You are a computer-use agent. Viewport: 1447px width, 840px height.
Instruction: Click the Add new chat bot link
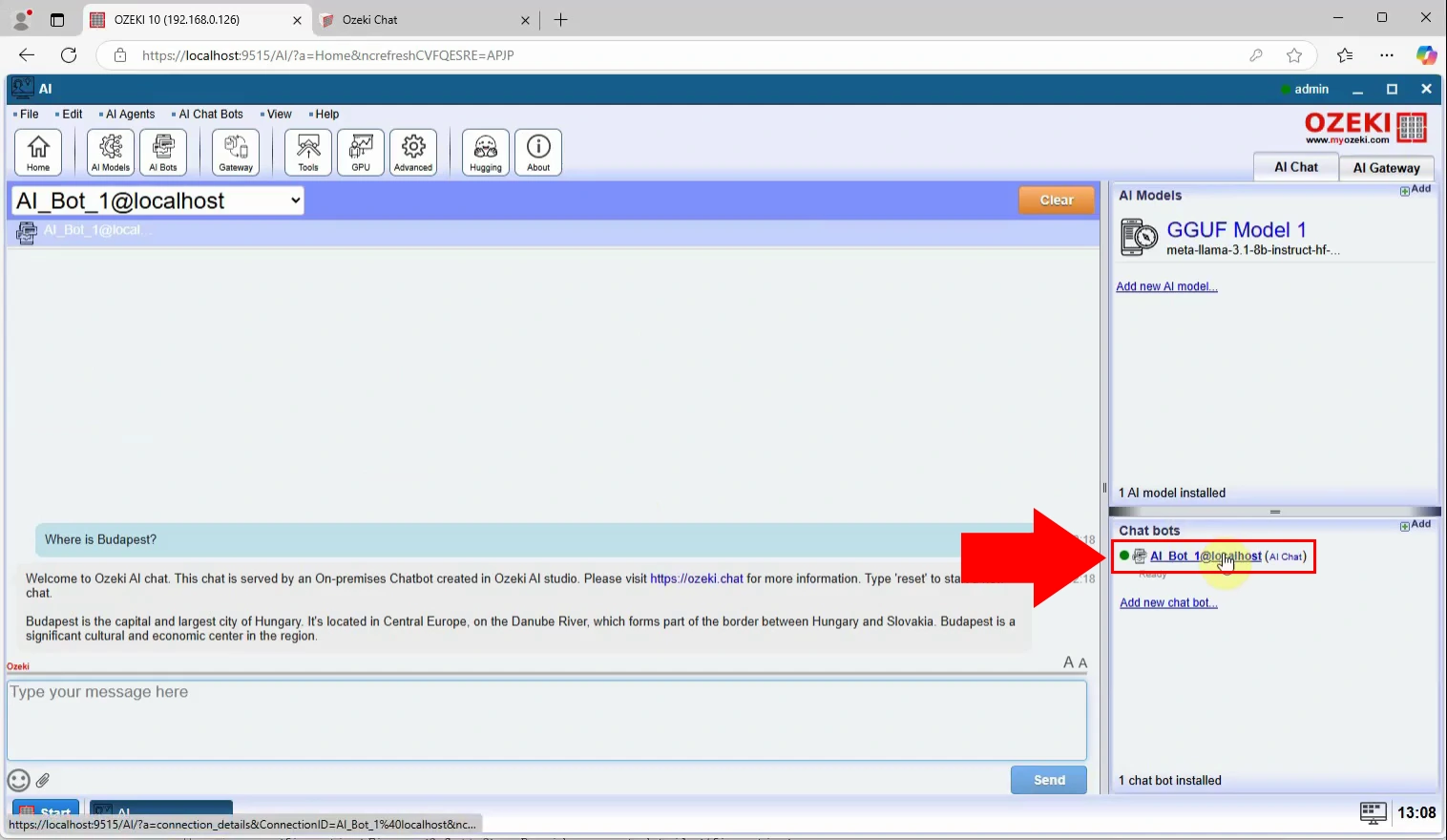pyautogui.click(x=1168, y=602)
